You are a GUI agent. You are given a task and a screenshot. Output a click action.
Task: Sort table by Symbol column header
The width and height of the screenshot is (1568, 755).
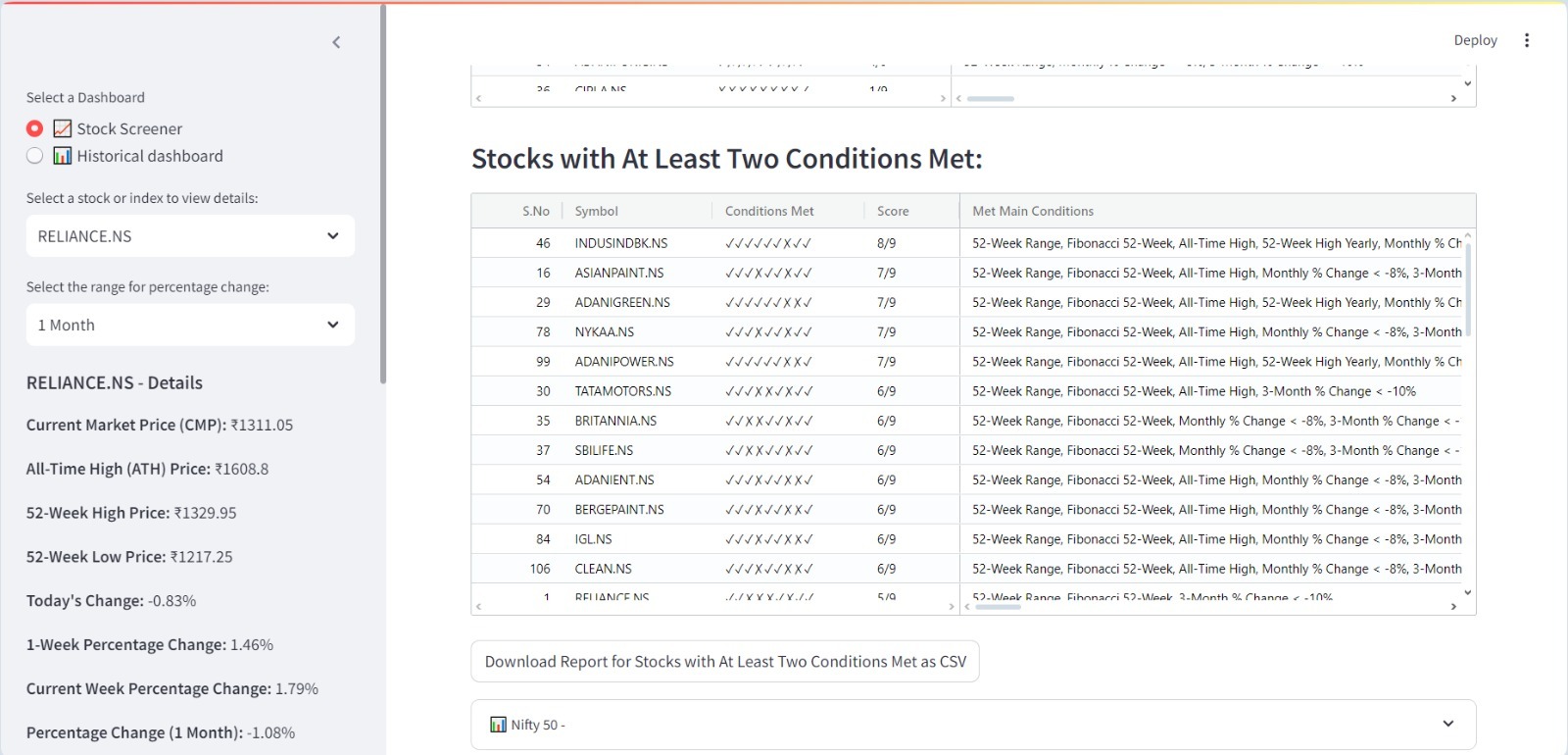pos(596,211)
